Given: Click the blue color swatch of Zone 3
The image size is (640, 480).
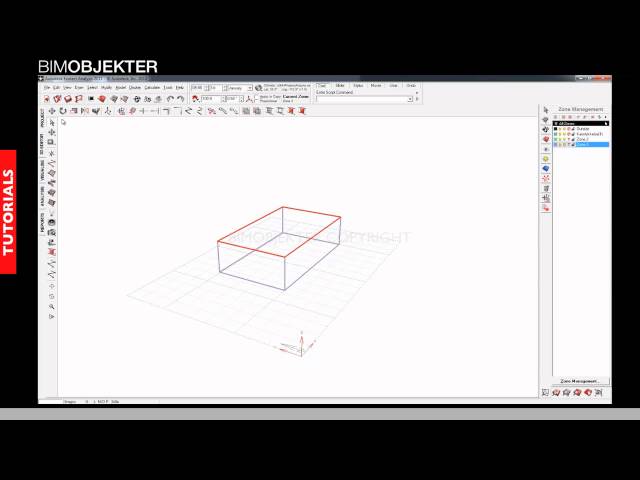Looking at the screenshot, I should pos(556,145).
